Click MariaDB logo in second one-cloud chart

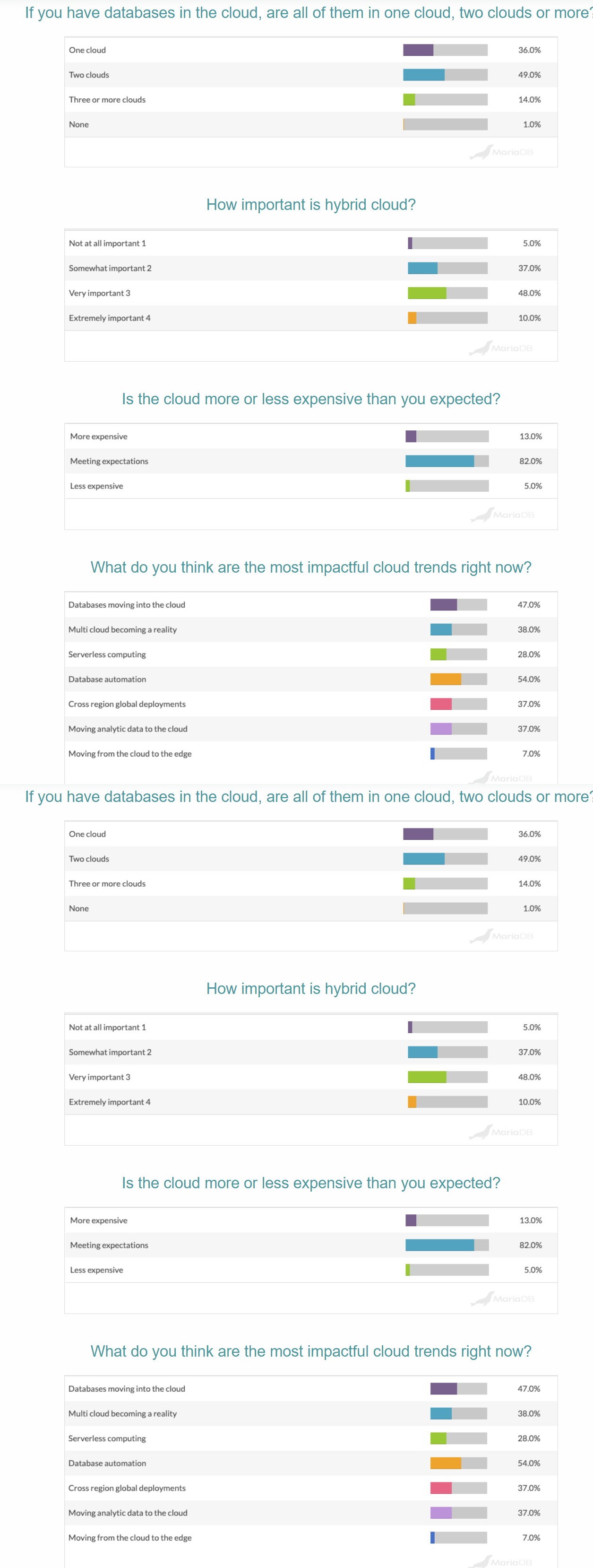tap(502, 936)
